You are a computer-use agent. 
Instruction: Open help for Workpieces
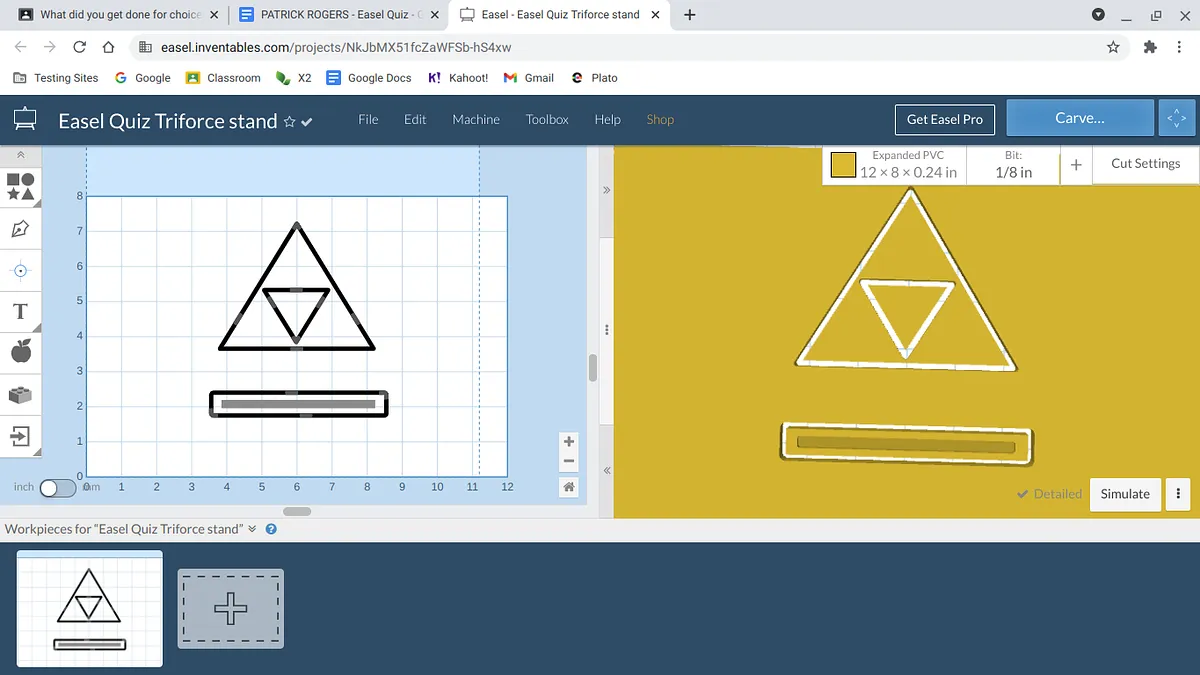click(271, 529)
